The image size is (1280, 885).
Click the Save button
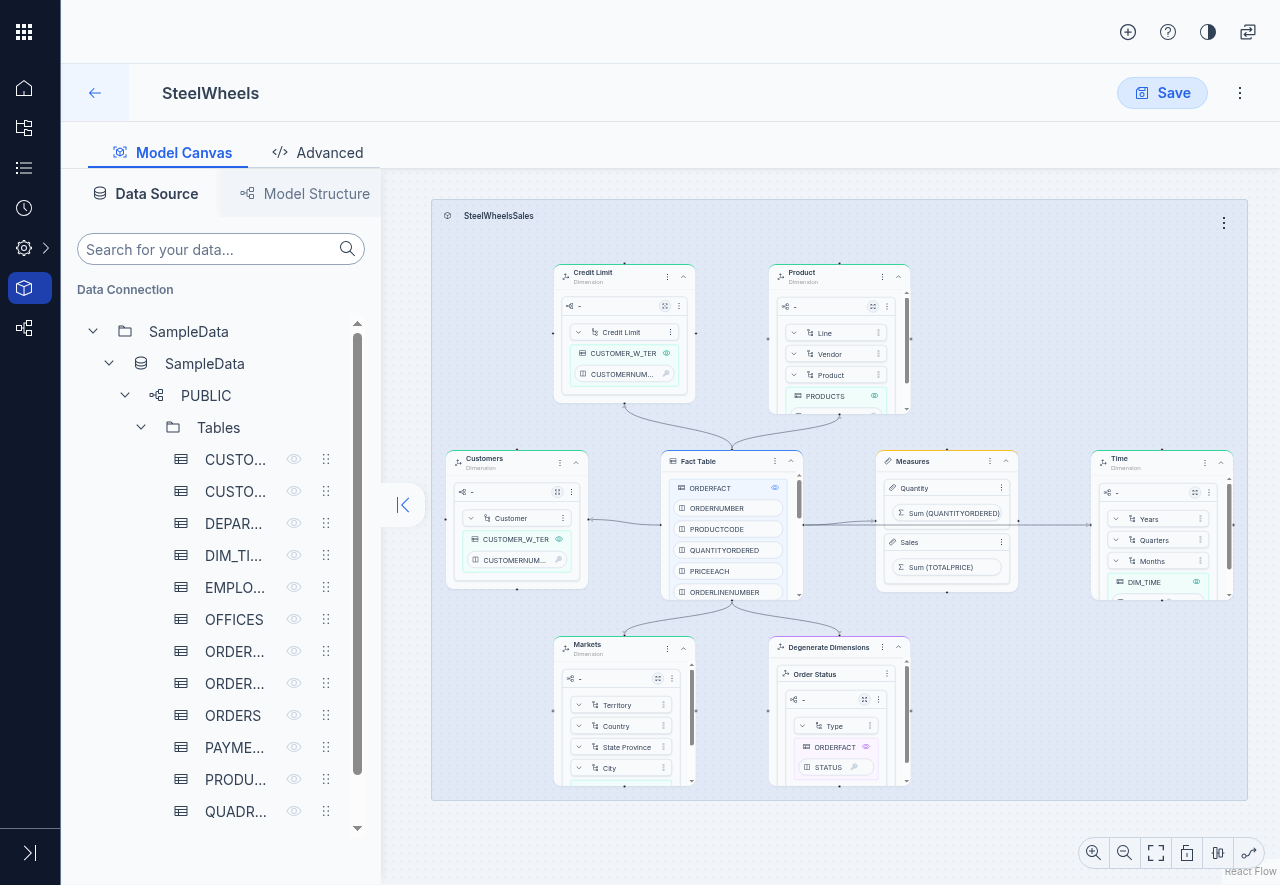pyautogui.click(x=1162, y=93)
